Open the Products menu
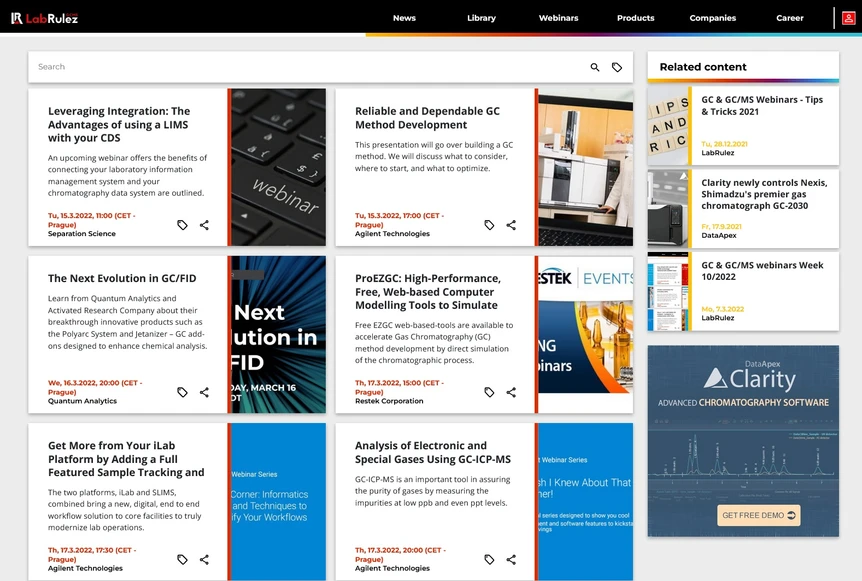The width and height of the screenshot is (862, 581). coord(636,18)
